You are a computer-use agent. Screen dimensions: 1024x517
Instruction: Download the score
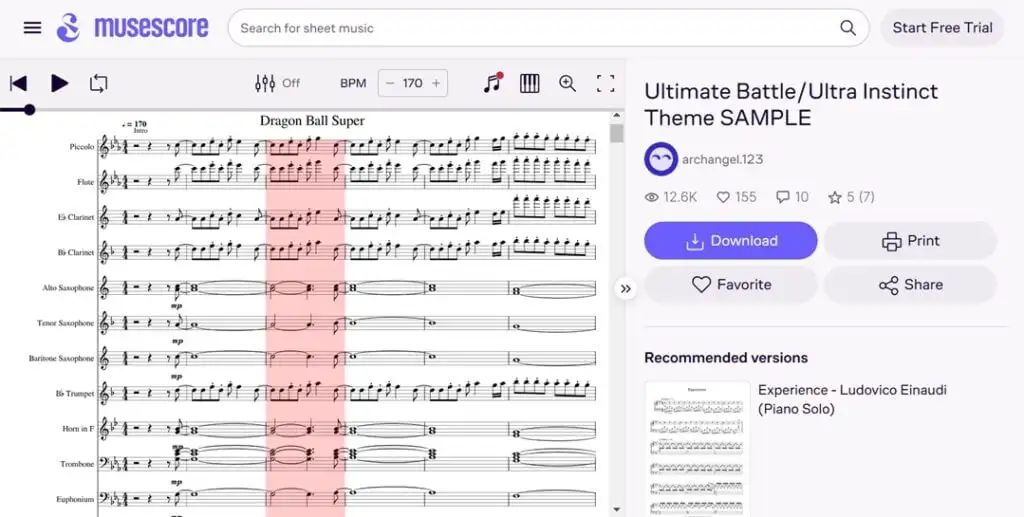731,240
